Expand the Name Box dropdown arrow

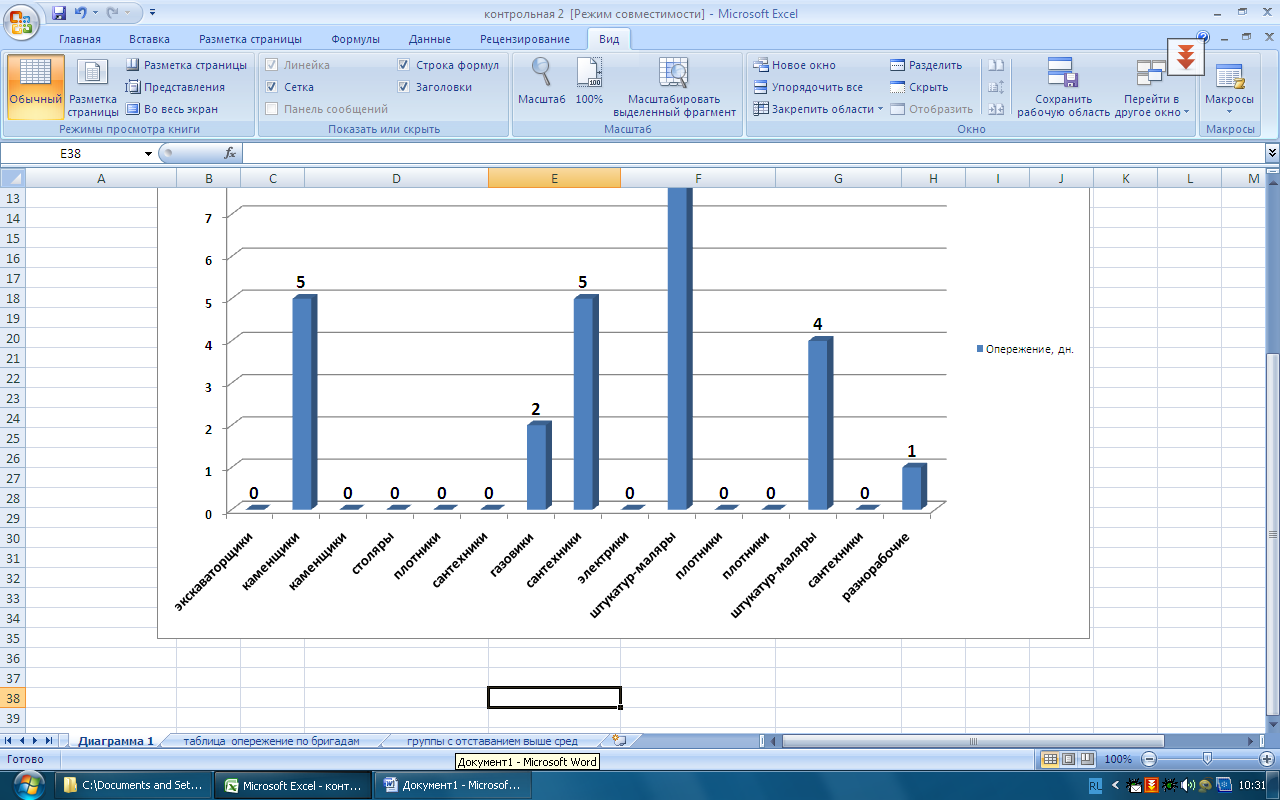148,153
